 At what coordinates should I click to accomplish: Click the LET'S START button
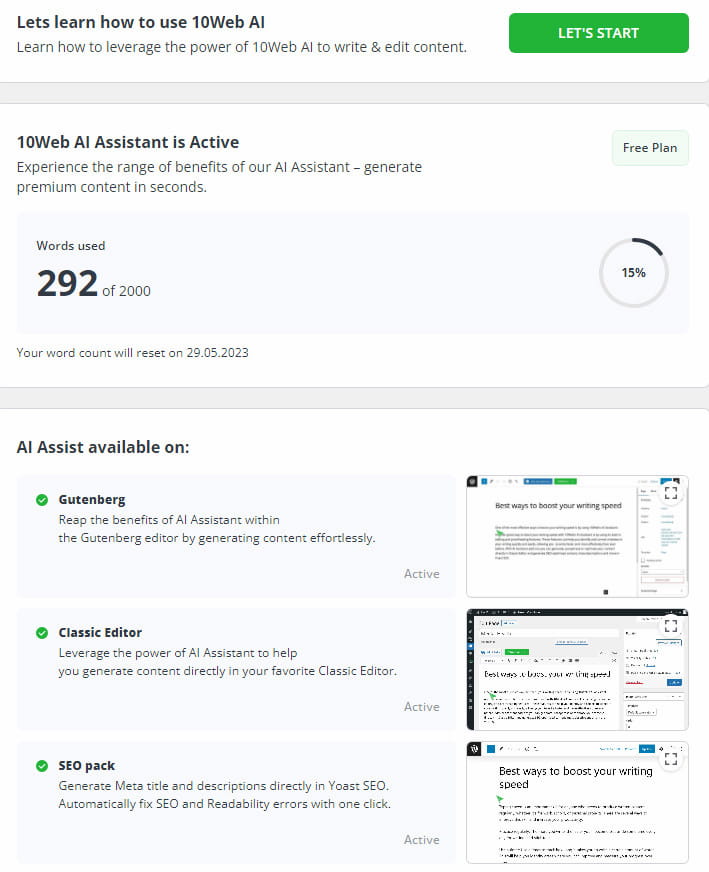tap(598, 33)
